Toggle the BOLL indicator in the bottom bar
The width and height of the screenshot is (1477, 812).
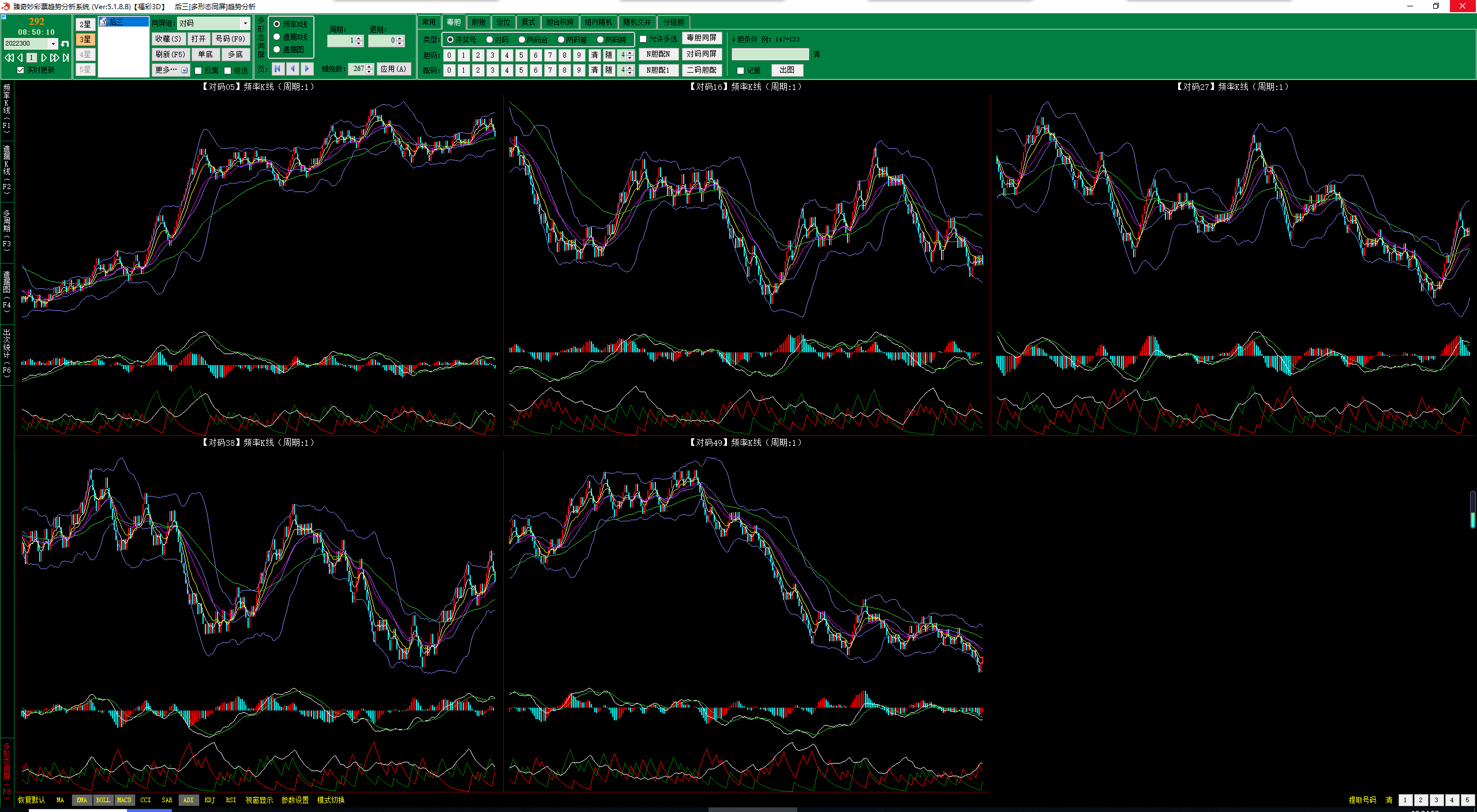[103, 800]
